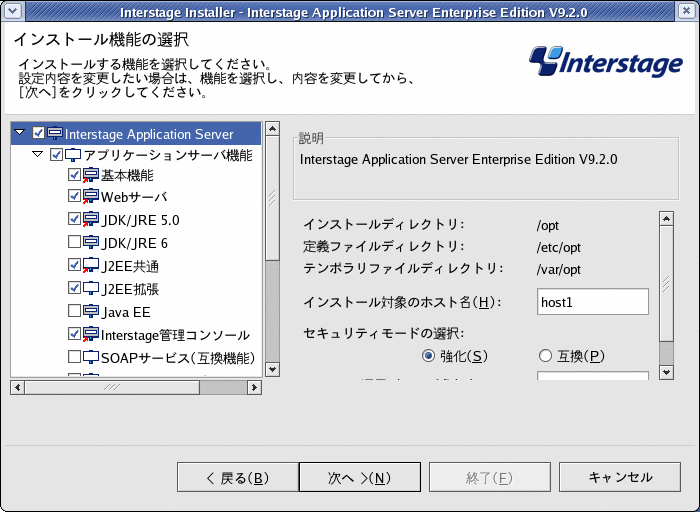Click the インストール対象のホスト名(H) label
700x512 pixels.
(x=402, y=302)
